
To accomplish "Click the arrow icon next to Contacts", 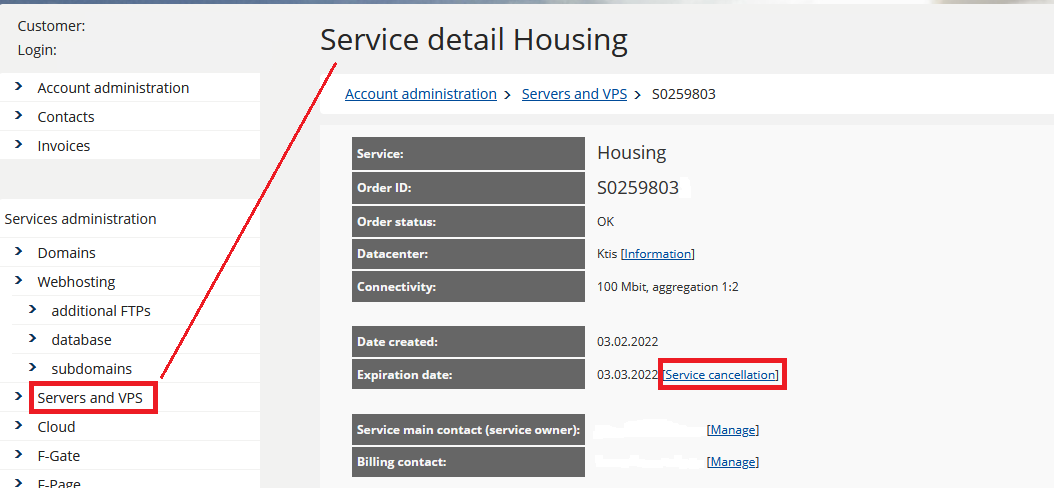I will pyautogui.click(x=18, y=116).
